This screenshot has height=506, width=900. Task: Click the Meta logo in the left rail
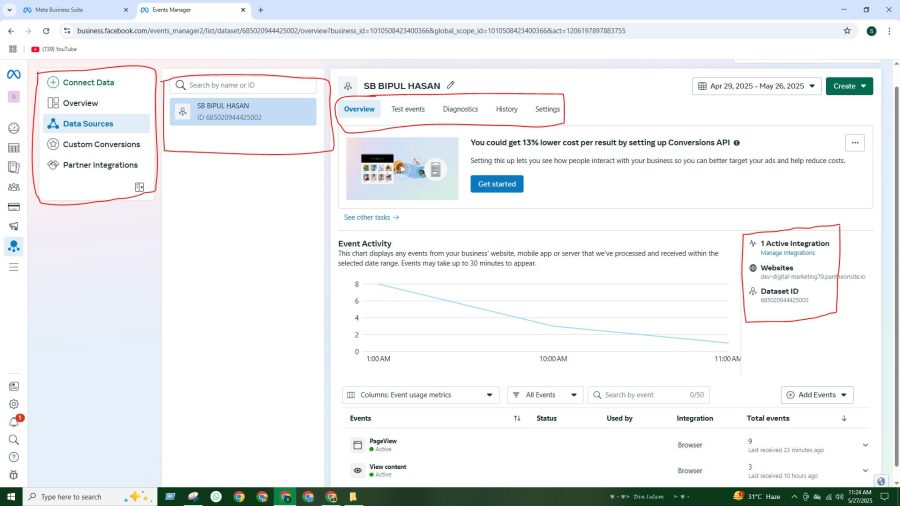coord(14,75)
